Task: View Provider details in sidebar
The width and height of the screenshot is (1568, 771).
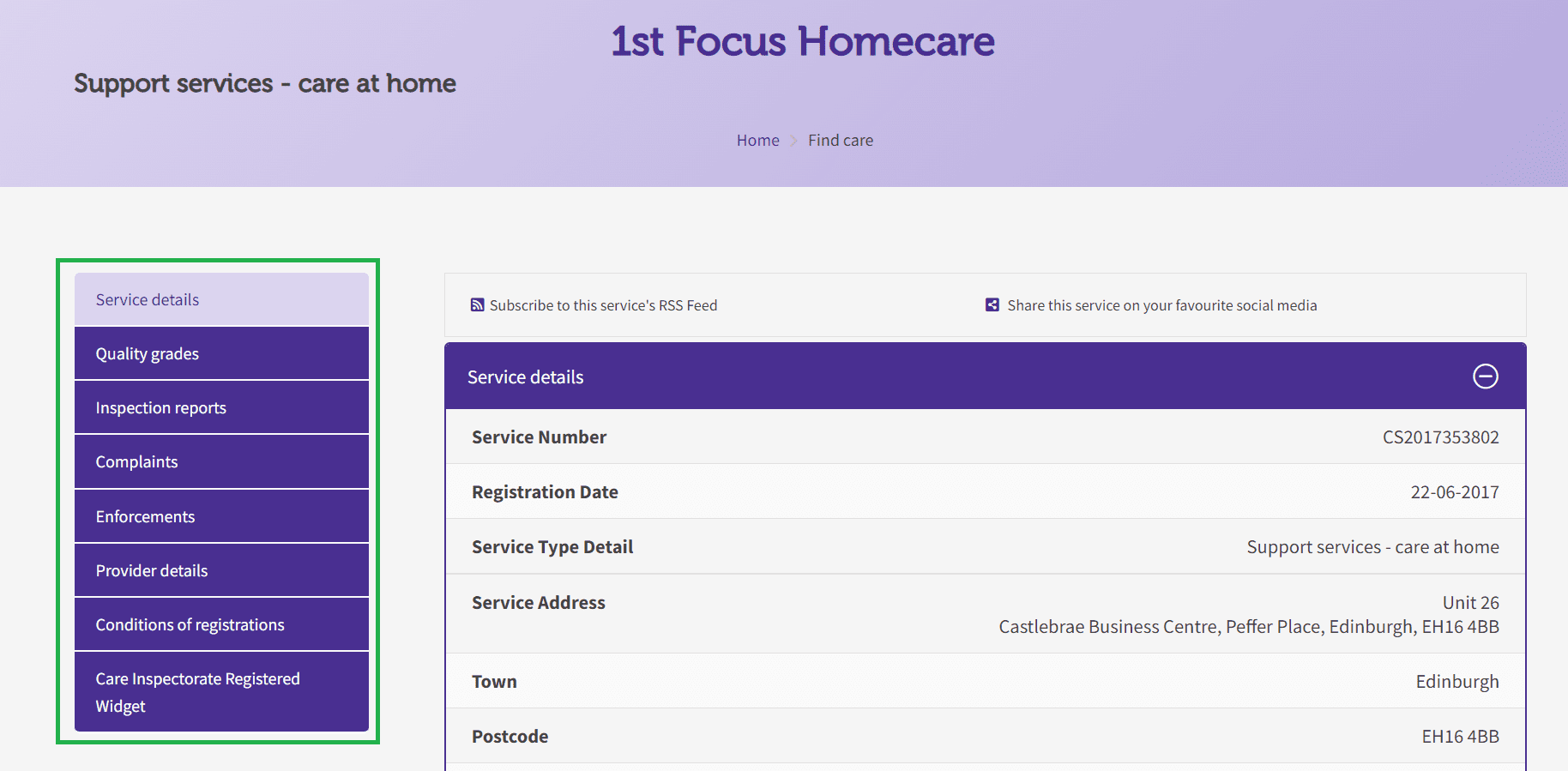Action: (221, 570)
